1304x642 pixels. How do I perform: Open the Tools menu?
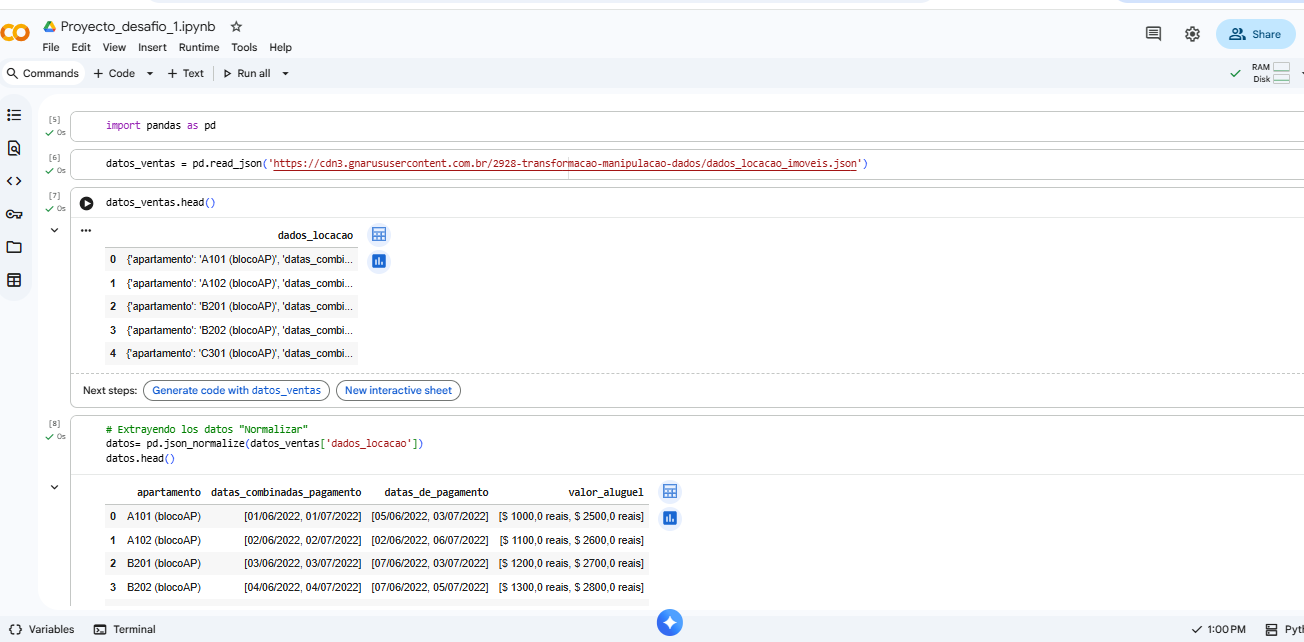[244, 47]
